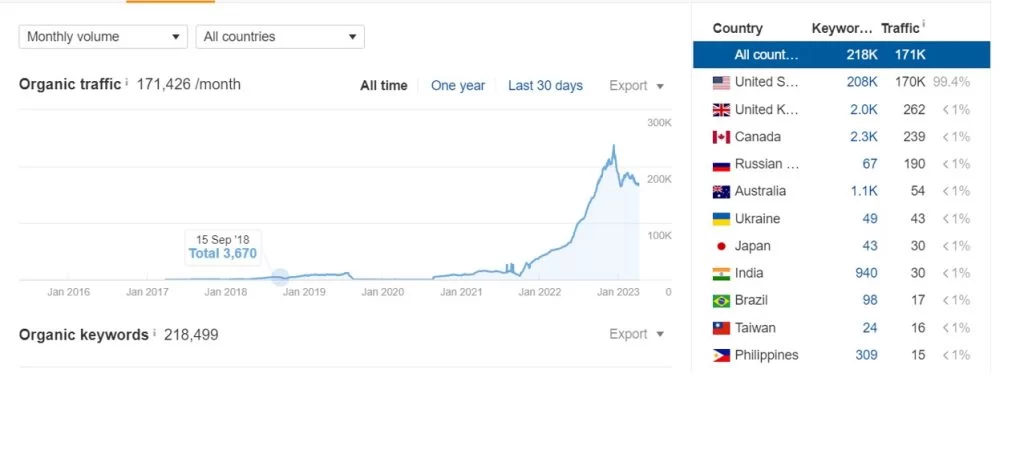Click the 15 Sep '18 chart data point
Viewport: 1024px width, 467px height.
[280, 277]
